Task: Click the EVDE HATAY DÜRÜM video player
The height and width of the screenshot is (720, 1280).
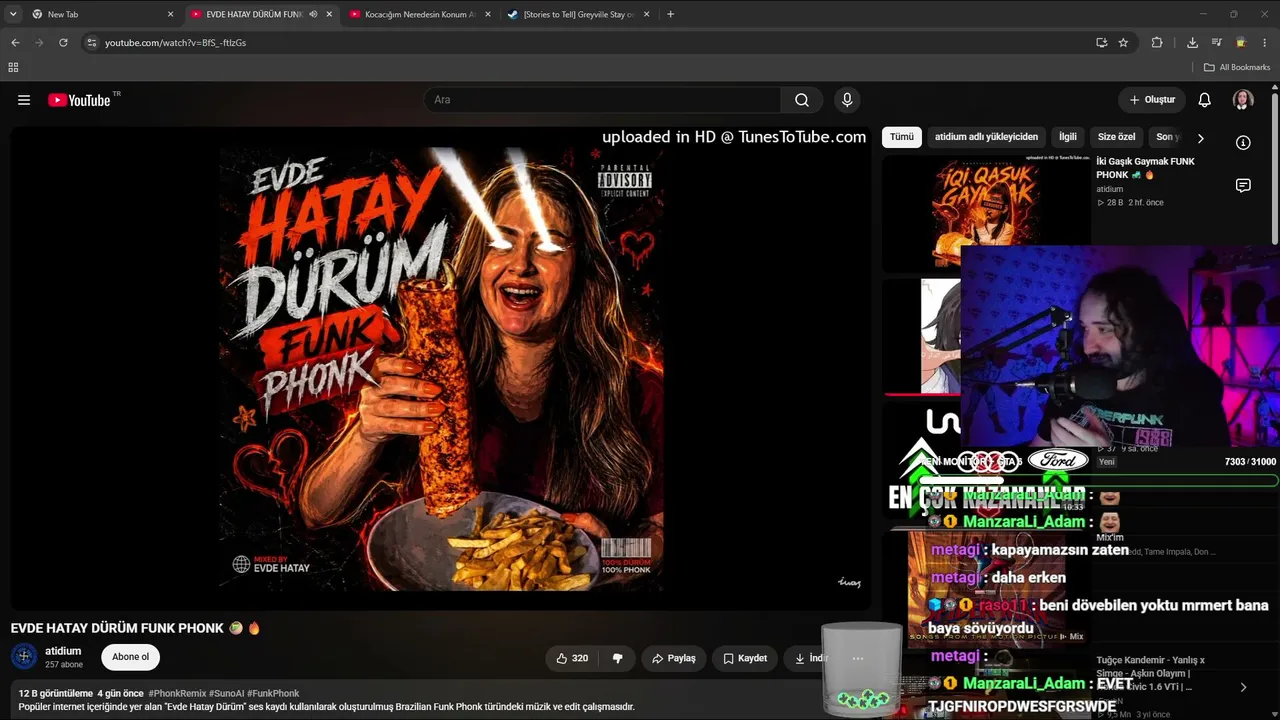Action: [x=440, y=367]
